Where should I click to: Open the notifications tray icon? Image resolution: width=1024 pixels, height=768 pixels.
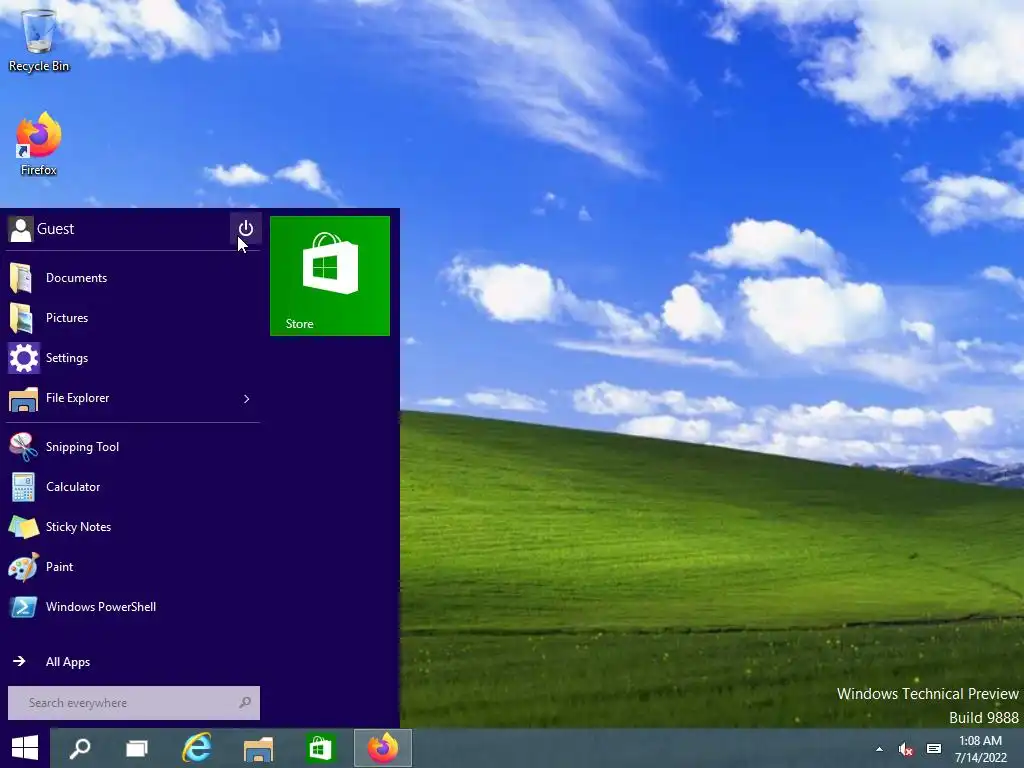(934, 749)
